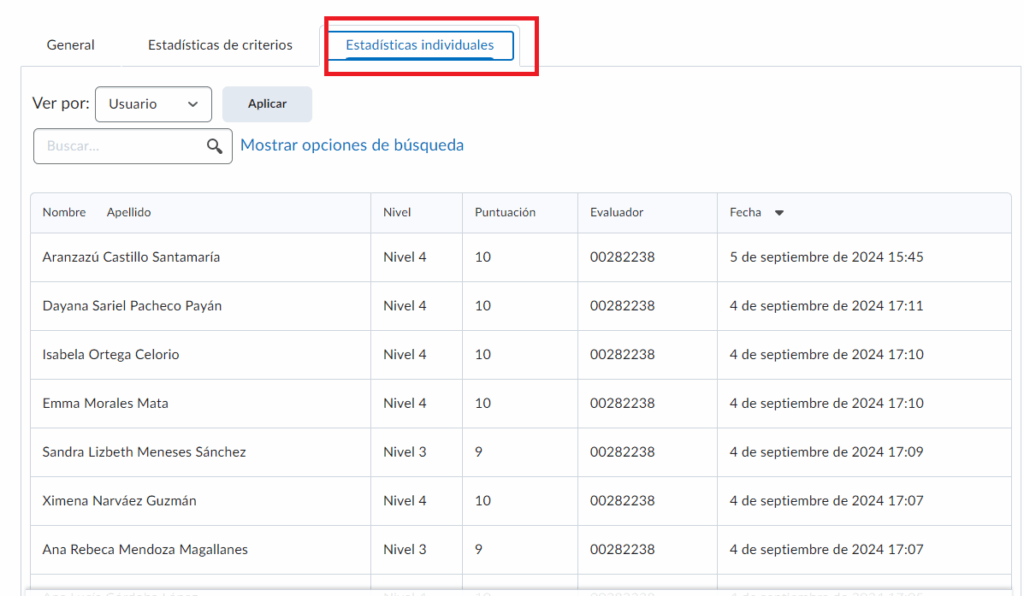Screen dimensions: 1024x596
Task: Click the Fecha descending sort arrow
Action: coord(779,213)
